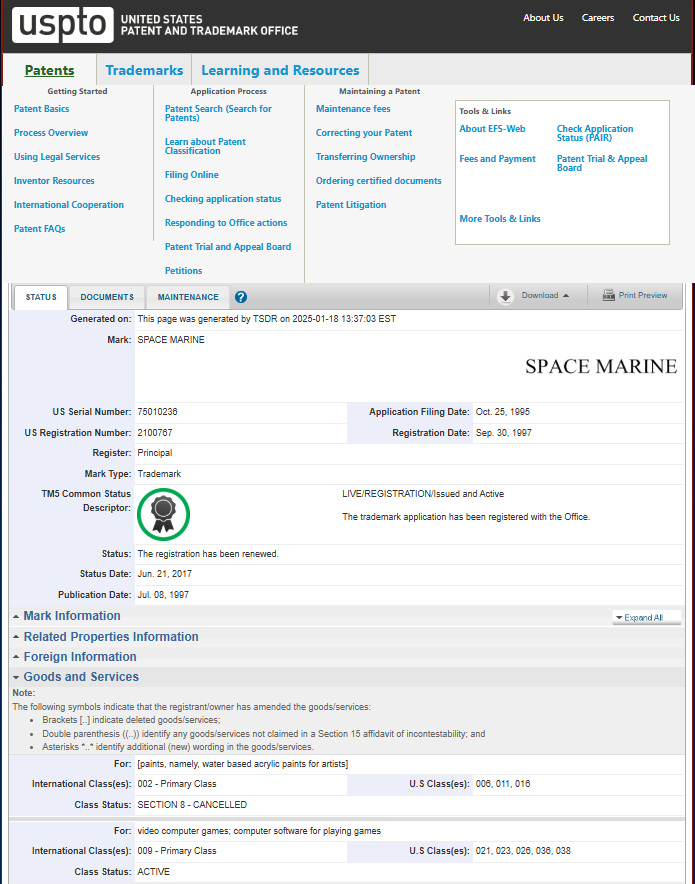Viewport: 695px width, 884px height.
Task: Select serial number 75010236
Action: (x=157, y=412)
